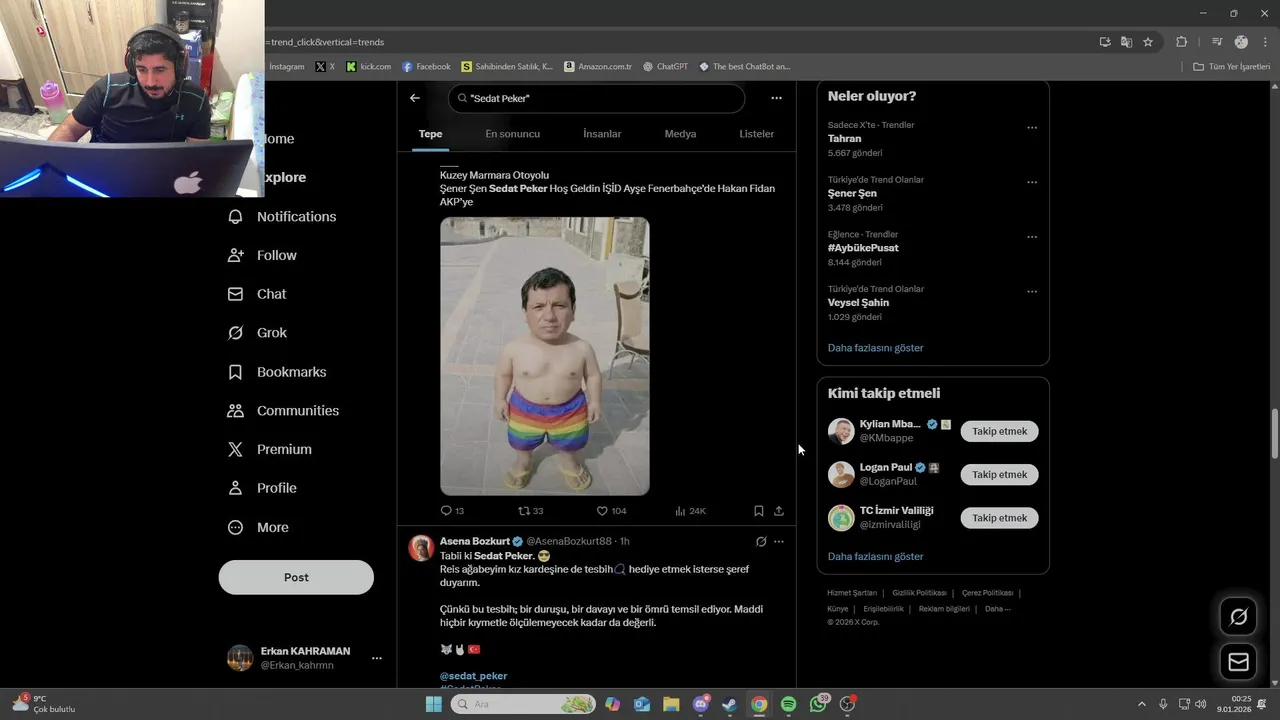
Task: Click Windows taskbar search box
Action: [522, 704]
